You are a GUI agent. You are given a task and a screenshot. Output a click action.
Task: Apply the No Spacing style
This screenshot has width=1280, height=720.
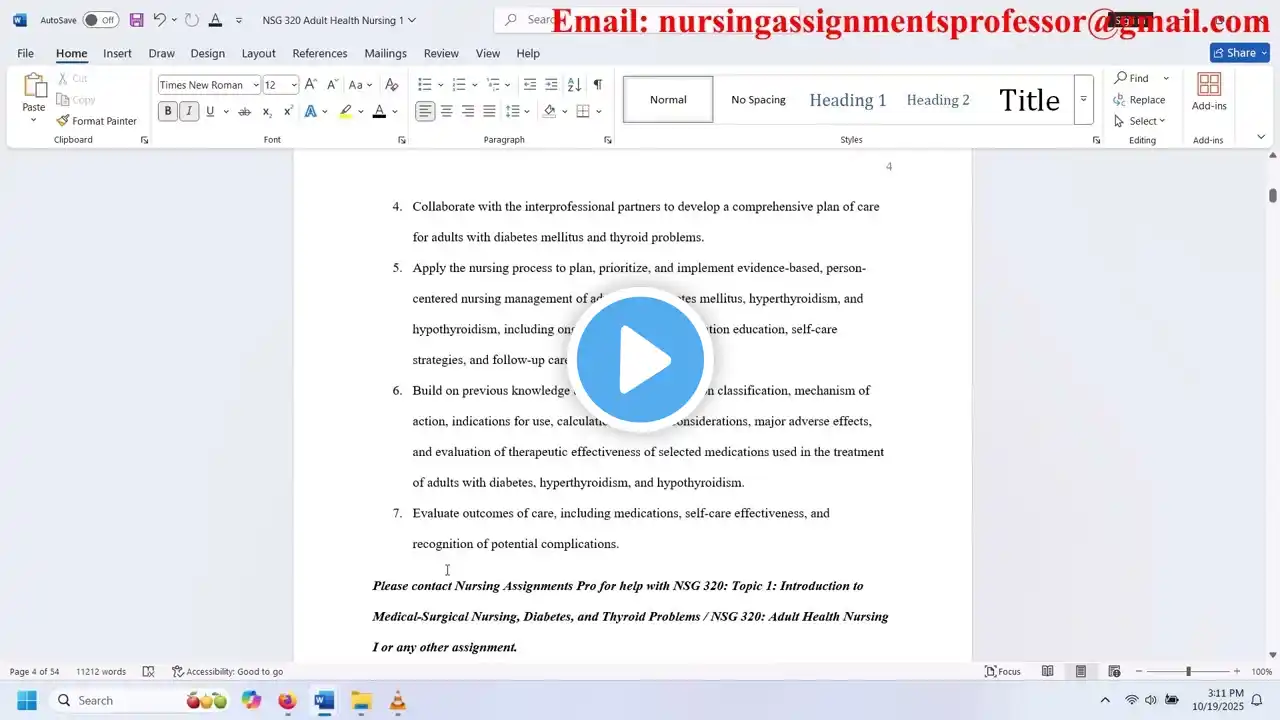(x=758, y=100)
